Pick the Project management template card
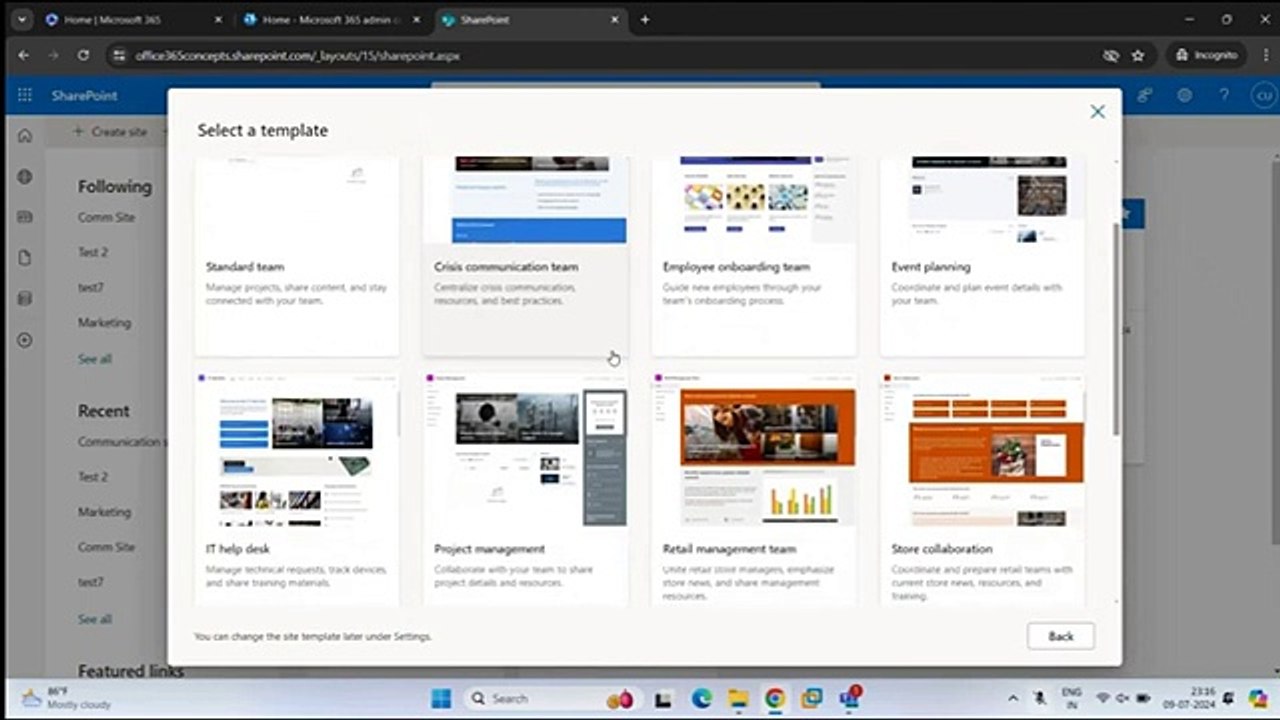The width and height of the screenshot is (1280, 720). [x=526, y=490]
